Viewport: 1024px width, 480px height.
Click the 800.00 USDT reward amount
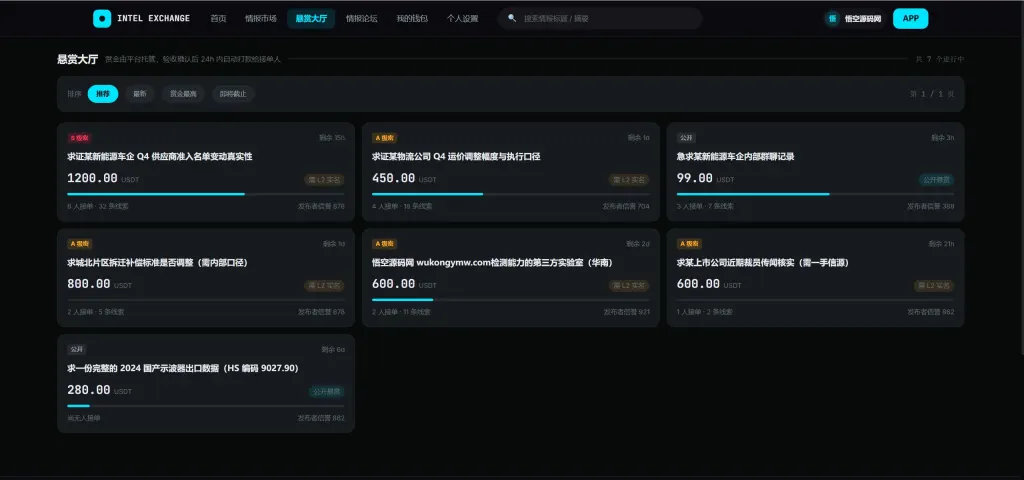[99, 284]
